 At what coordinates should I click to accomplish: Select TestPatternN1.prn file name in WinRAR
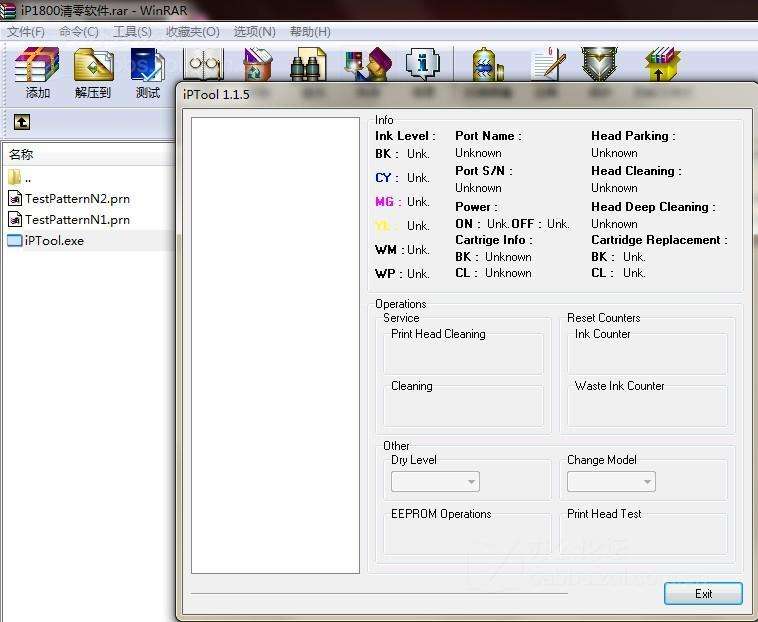(x=77, y=219)
